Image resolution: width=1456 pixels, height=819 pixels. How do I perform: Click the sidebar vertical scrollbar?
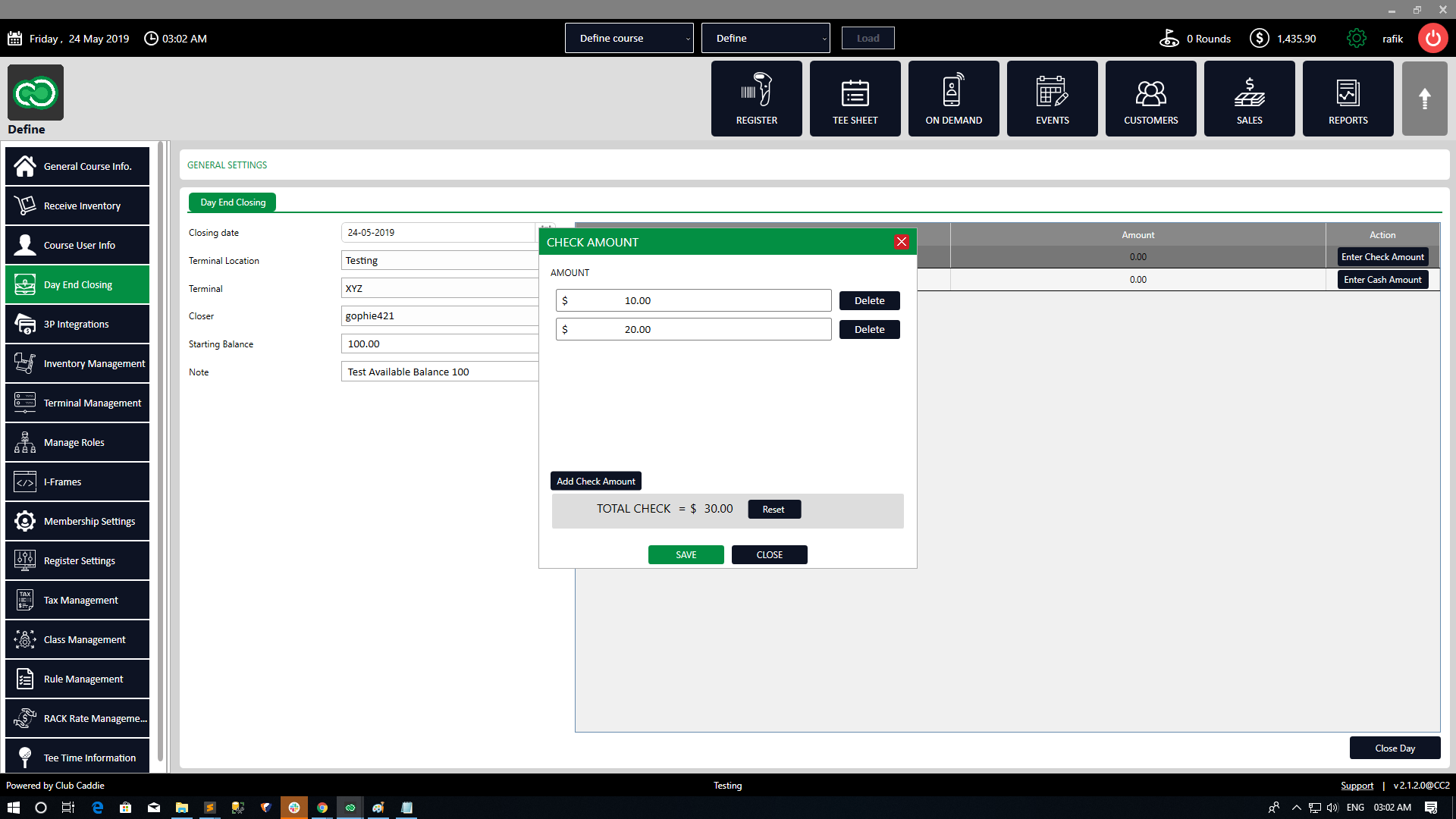[x=161, y=451]
